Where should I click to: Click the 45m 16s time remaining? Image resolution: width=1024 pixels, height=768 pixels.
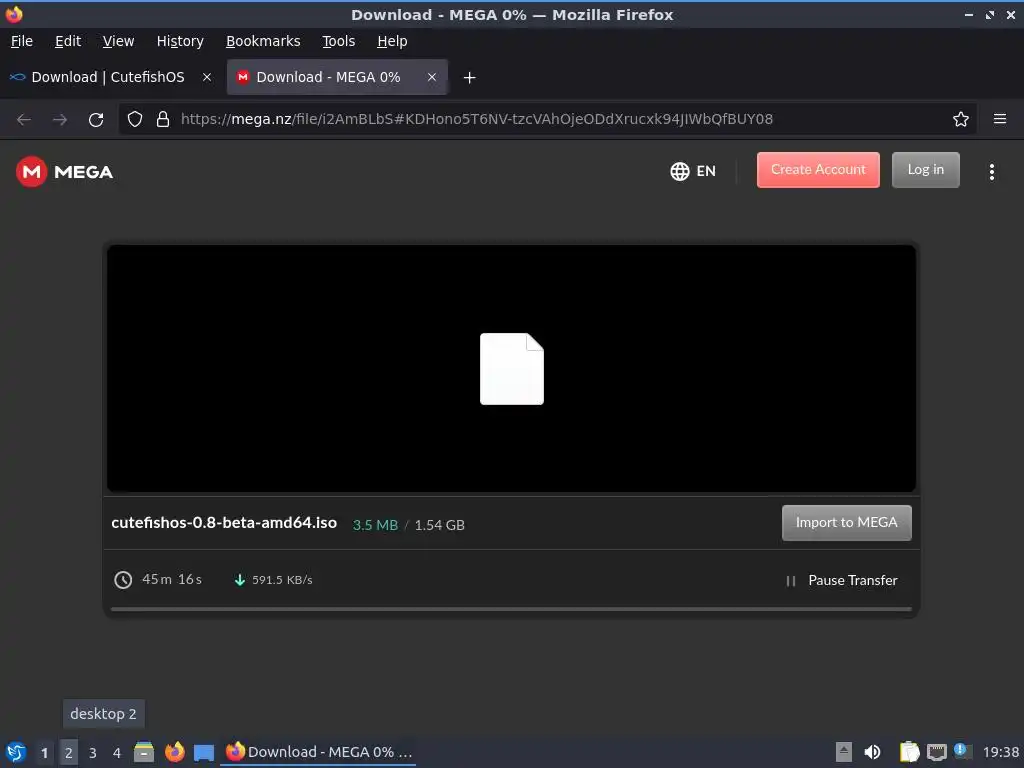[172, 579]
